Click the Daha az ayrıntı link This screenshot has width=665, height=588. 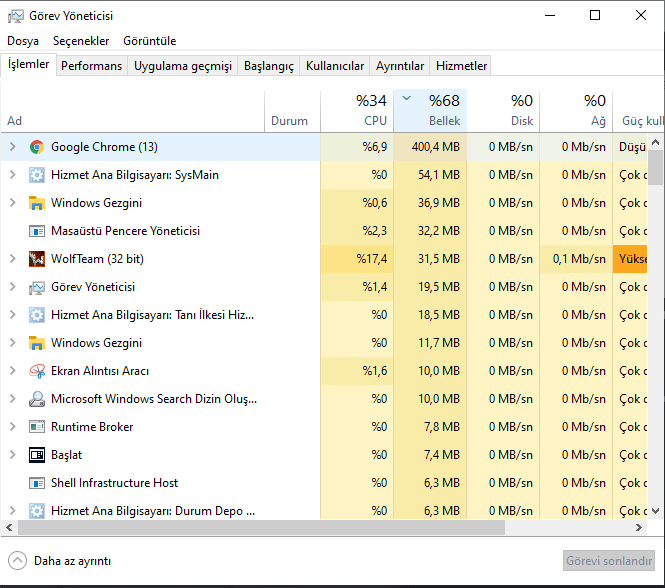click(73, 561)
